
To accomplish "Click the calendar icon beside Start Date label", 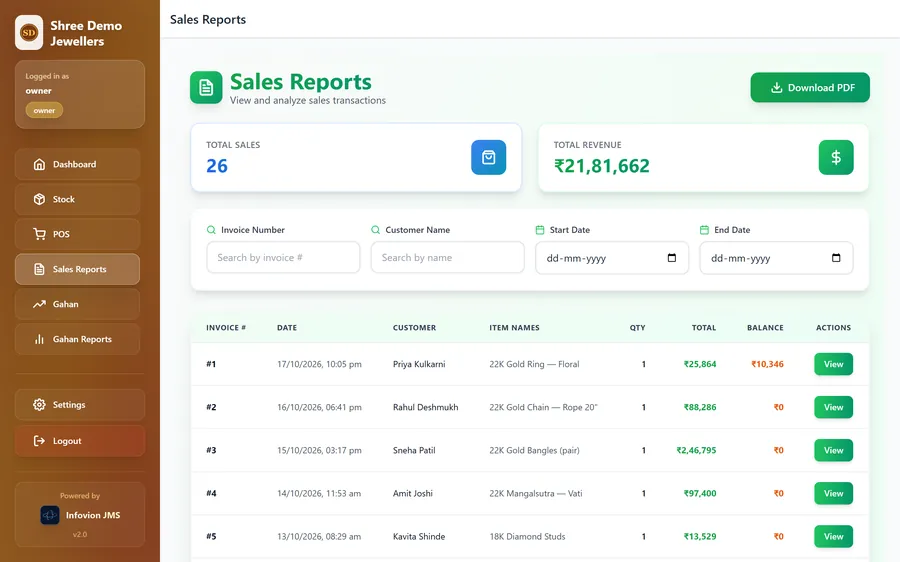I will coord(540,230).
